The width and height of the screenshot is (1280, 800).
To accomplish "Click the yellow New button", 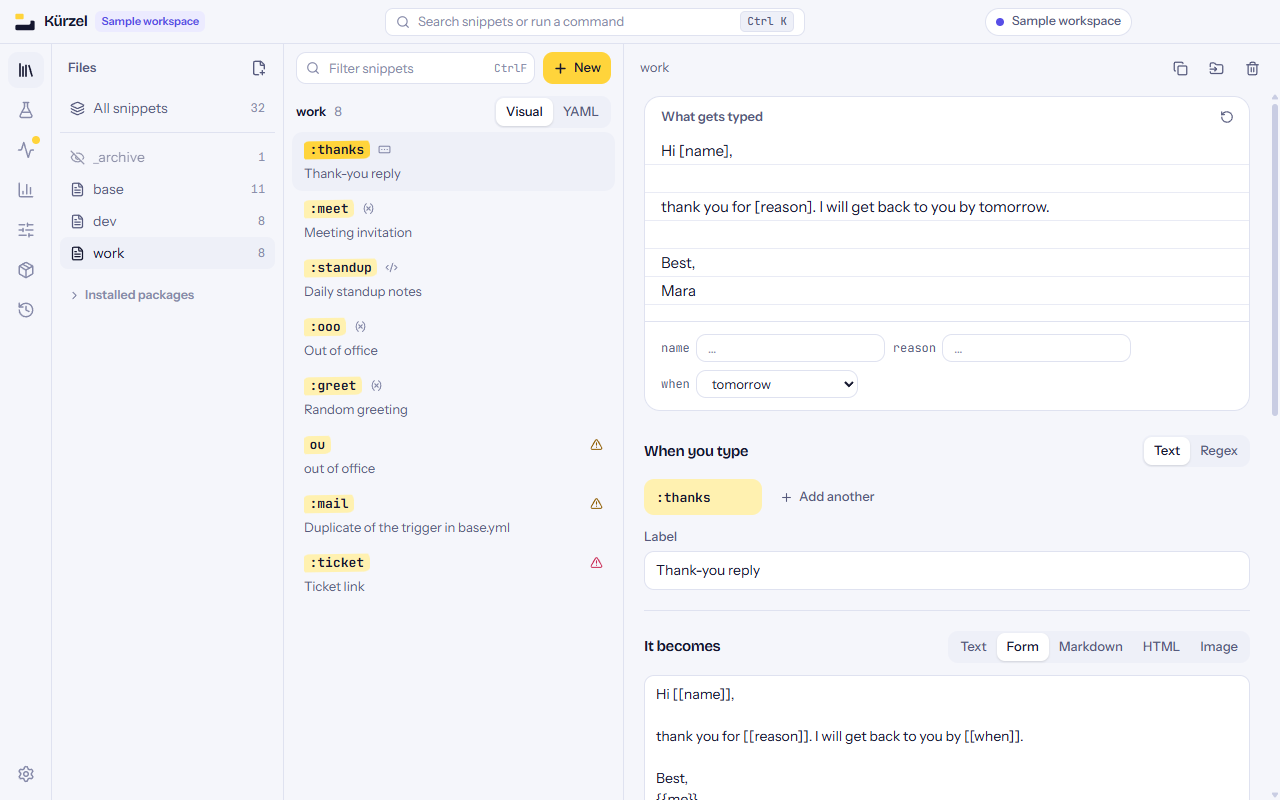I will [x=577, y=68].
